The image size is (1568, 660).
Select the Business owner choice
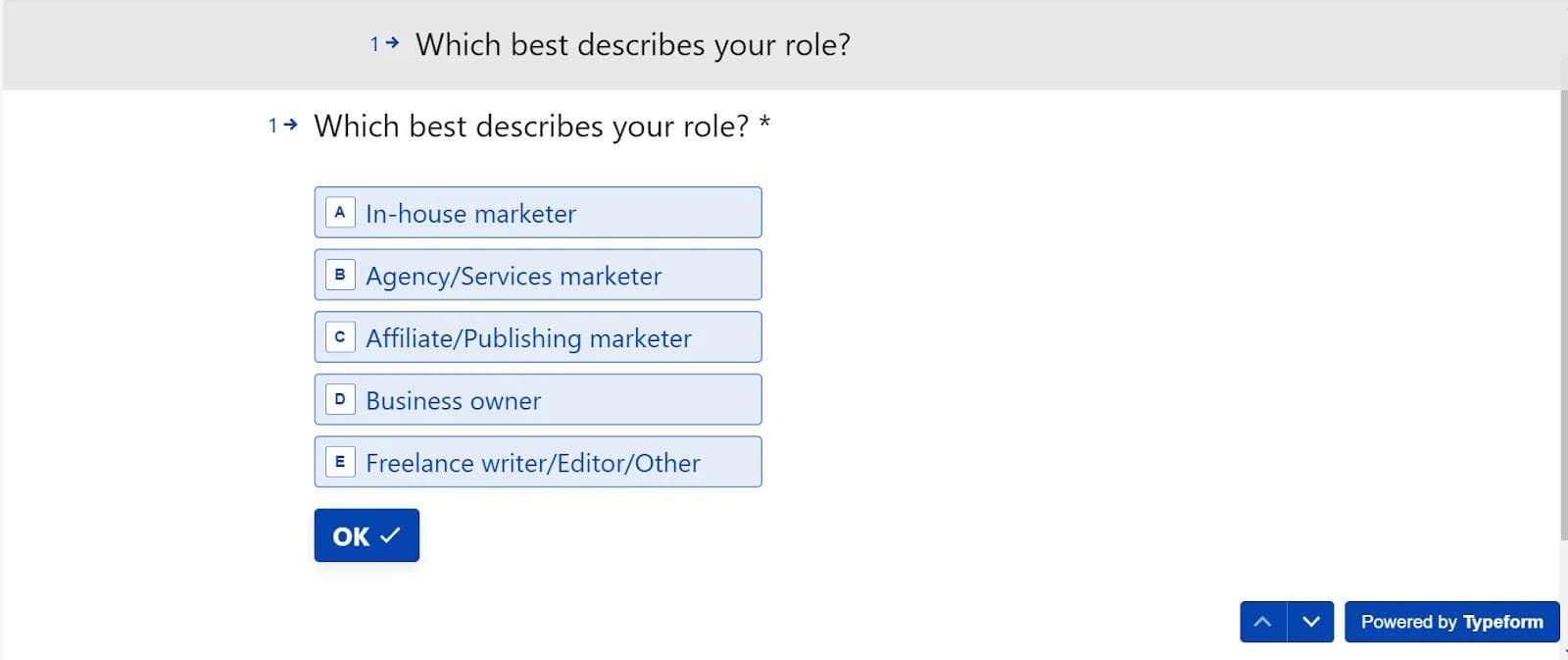(537, 400)
